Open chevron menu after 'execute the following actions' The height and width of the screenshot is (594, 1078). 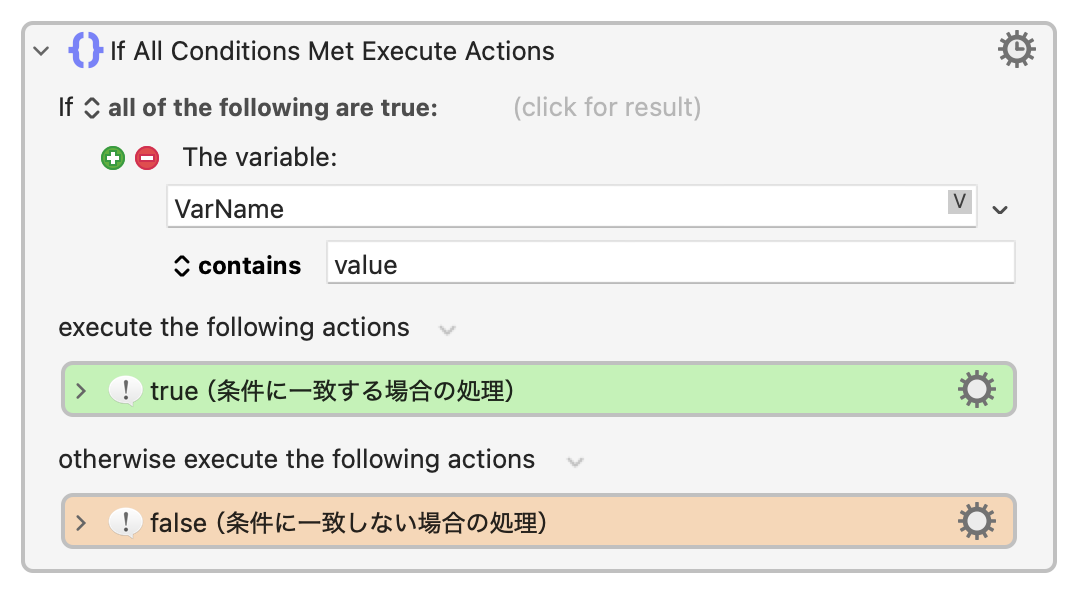(447, 329)
